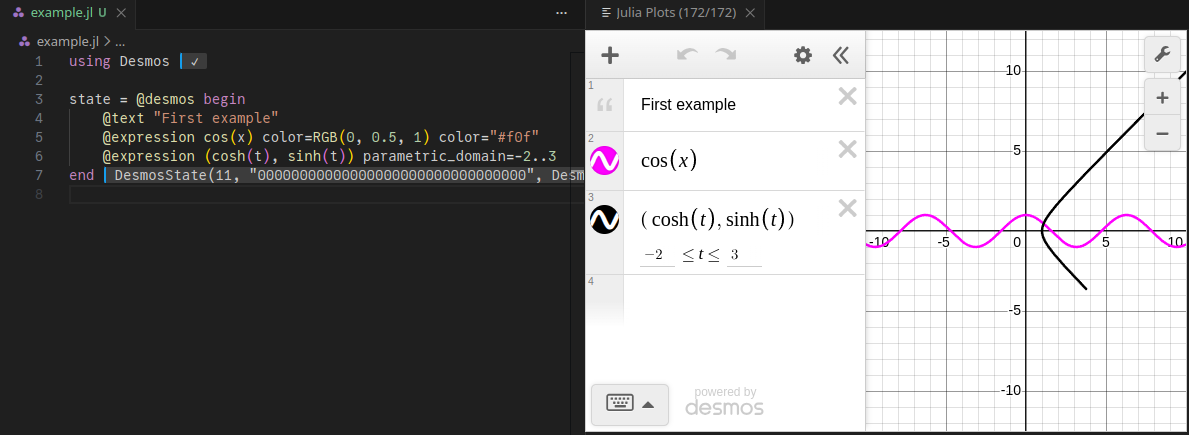
Task: Collapse the expression list panel
Action: [841, 55]
